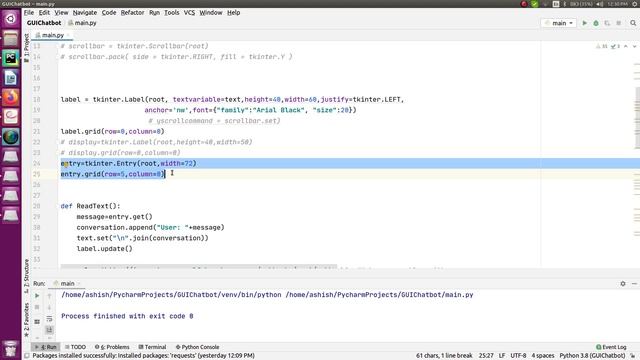Open the Python 3.8 (GUIChatbot) interpreter selector

pos(592,356)
